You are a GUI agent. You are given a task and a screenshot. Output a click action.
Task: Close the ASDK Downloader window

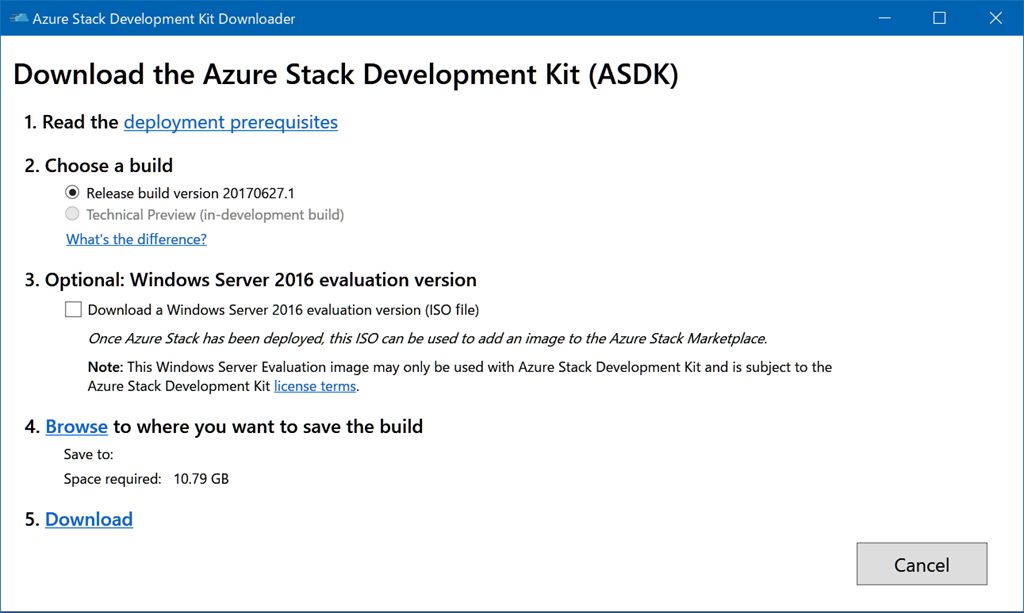click(994, 19)
